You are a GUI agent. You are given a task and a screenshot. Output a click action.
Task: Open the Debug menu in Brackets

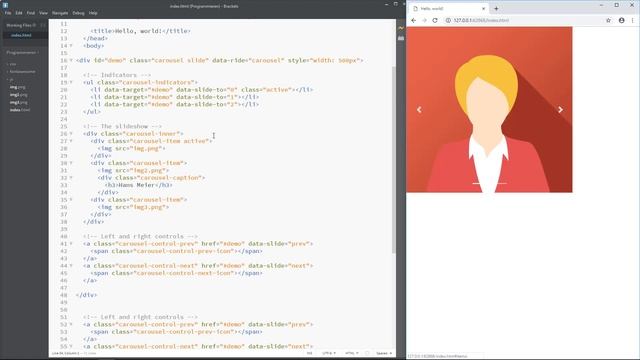(78, 13)
